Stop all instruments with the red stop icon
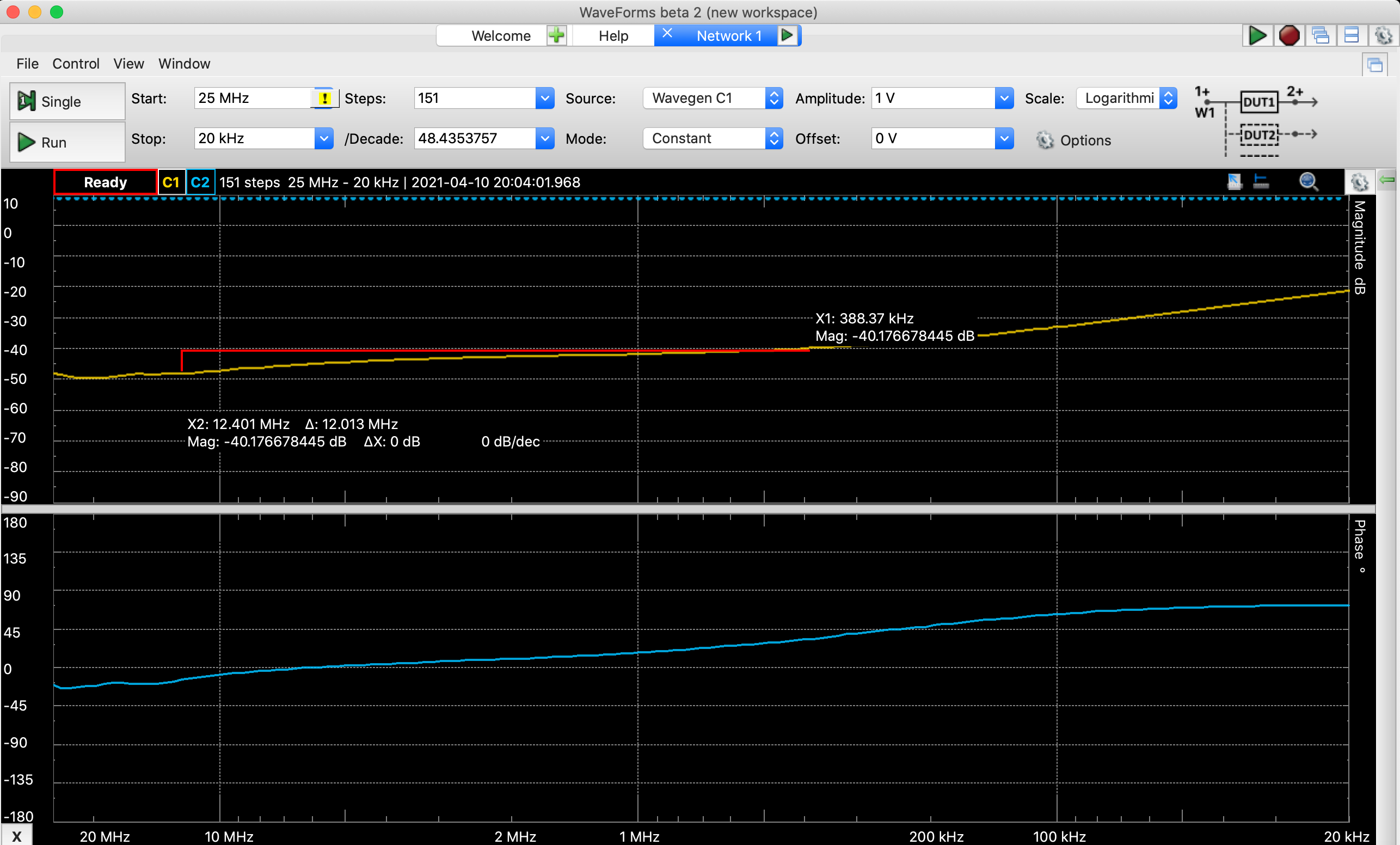The width and height of the screenshot is (1400, 845). (x=1288, y=36)
